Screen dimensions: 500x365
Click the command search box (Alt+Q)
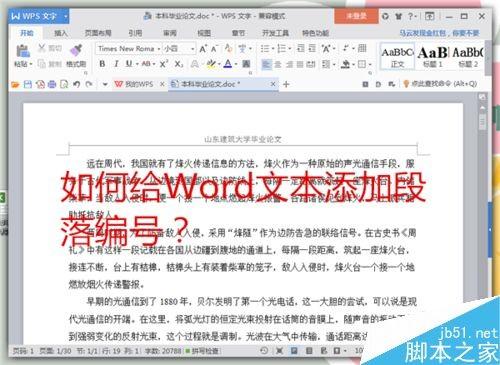pos(440,84)
